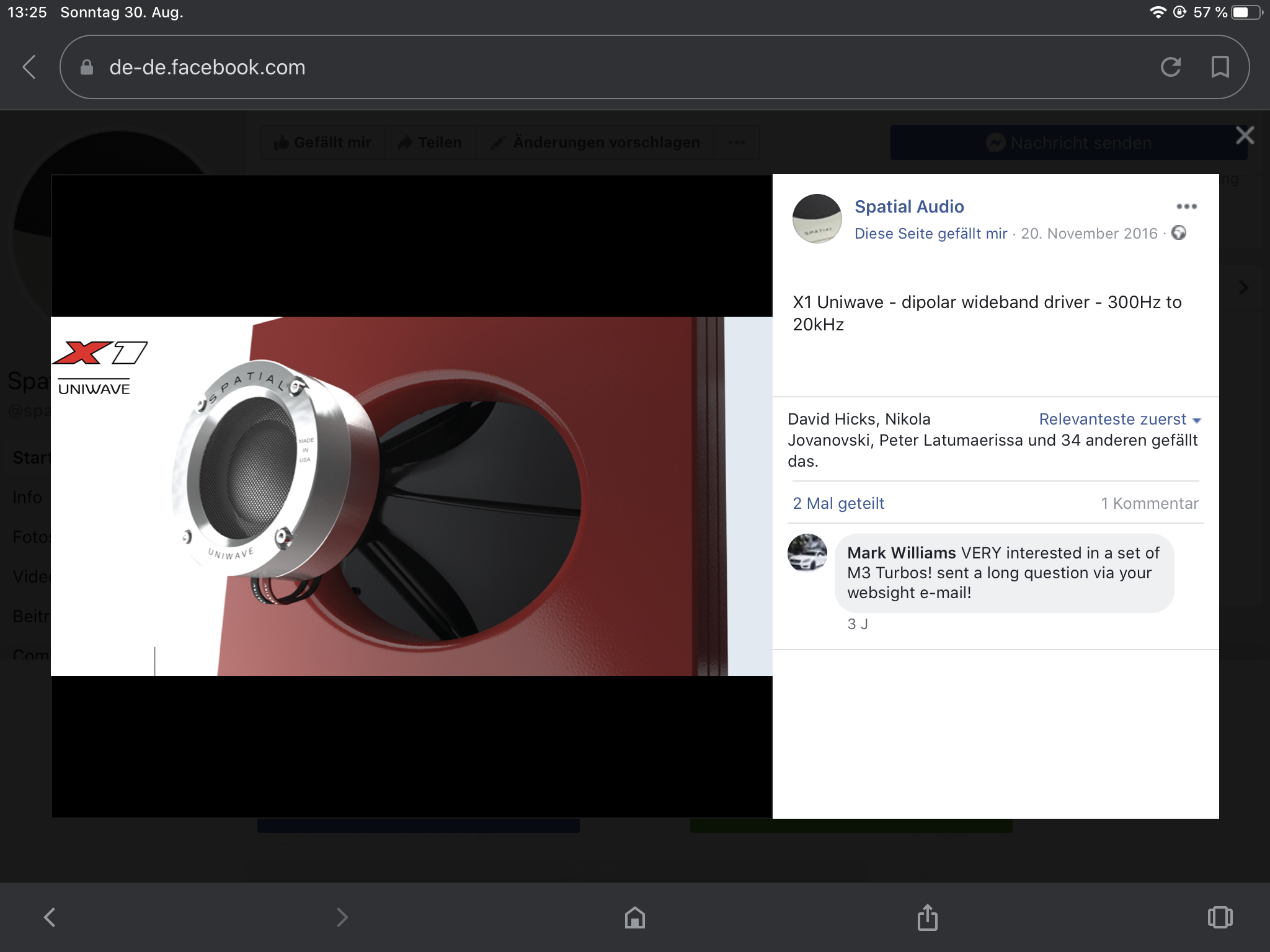
Task: Open the Spatial Audio page name link
Action: [x=909, y=206]
